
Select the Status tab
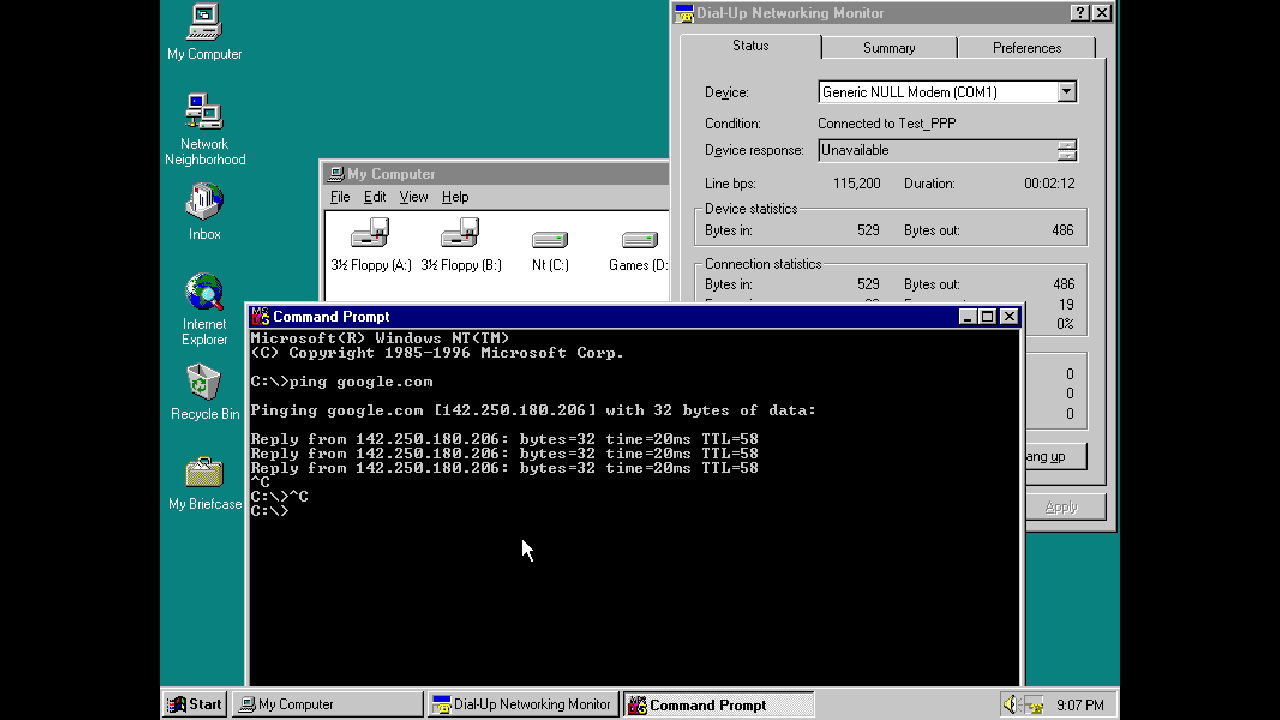[751, 46]
